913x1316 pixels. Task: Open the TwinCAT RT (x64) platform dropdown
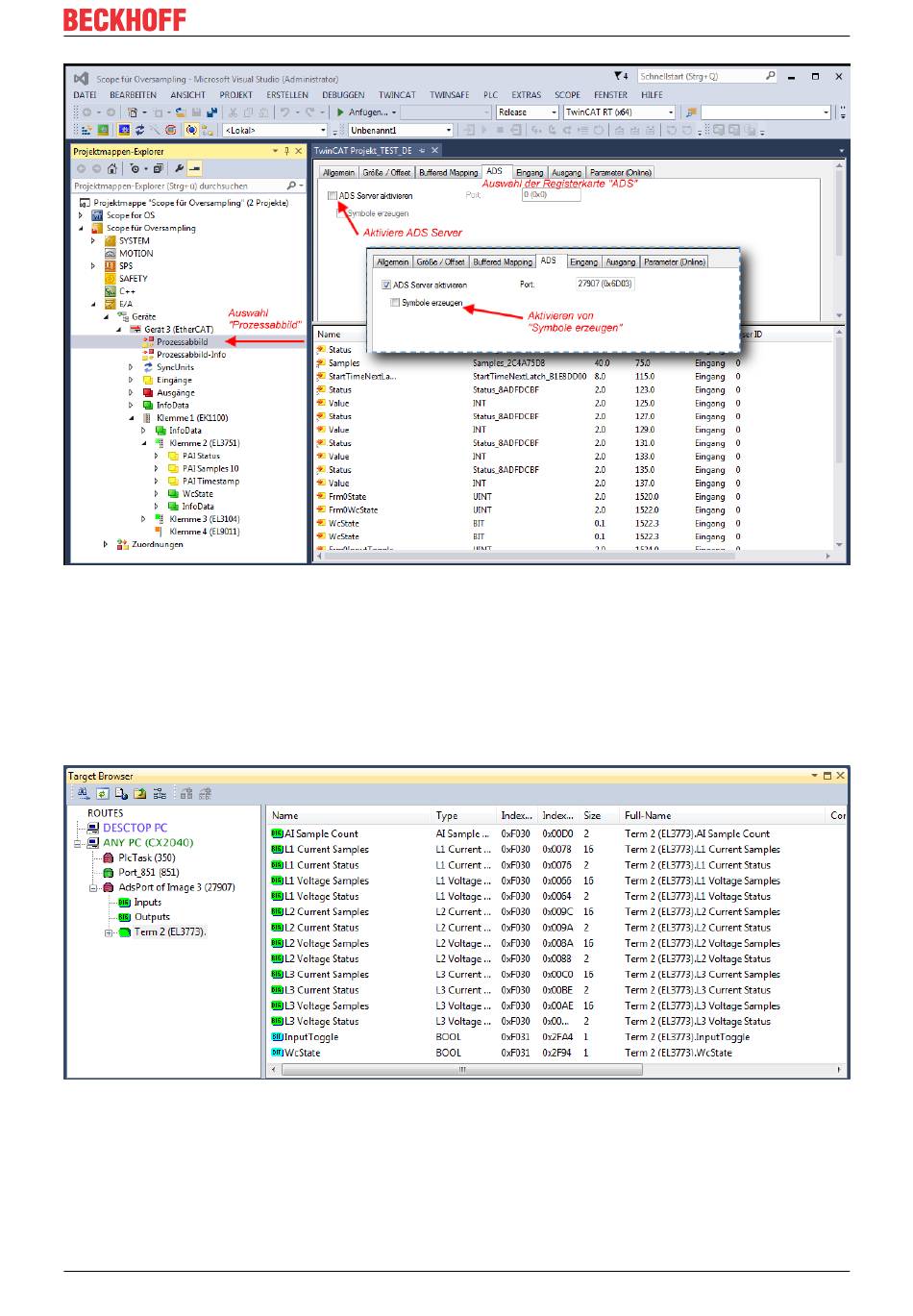tap(670, 112)
